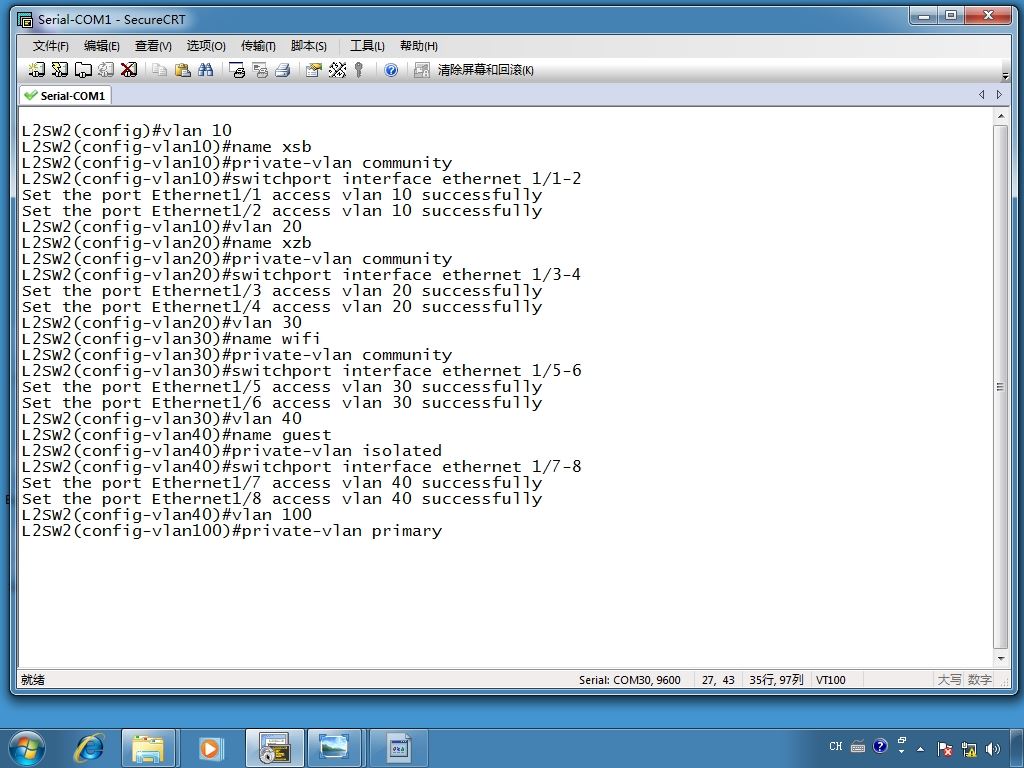Click the 'private-vlan isolated' terminal line
This screenshot has width=1024, height=768.
pyautogui.click(x=232, y=451)
